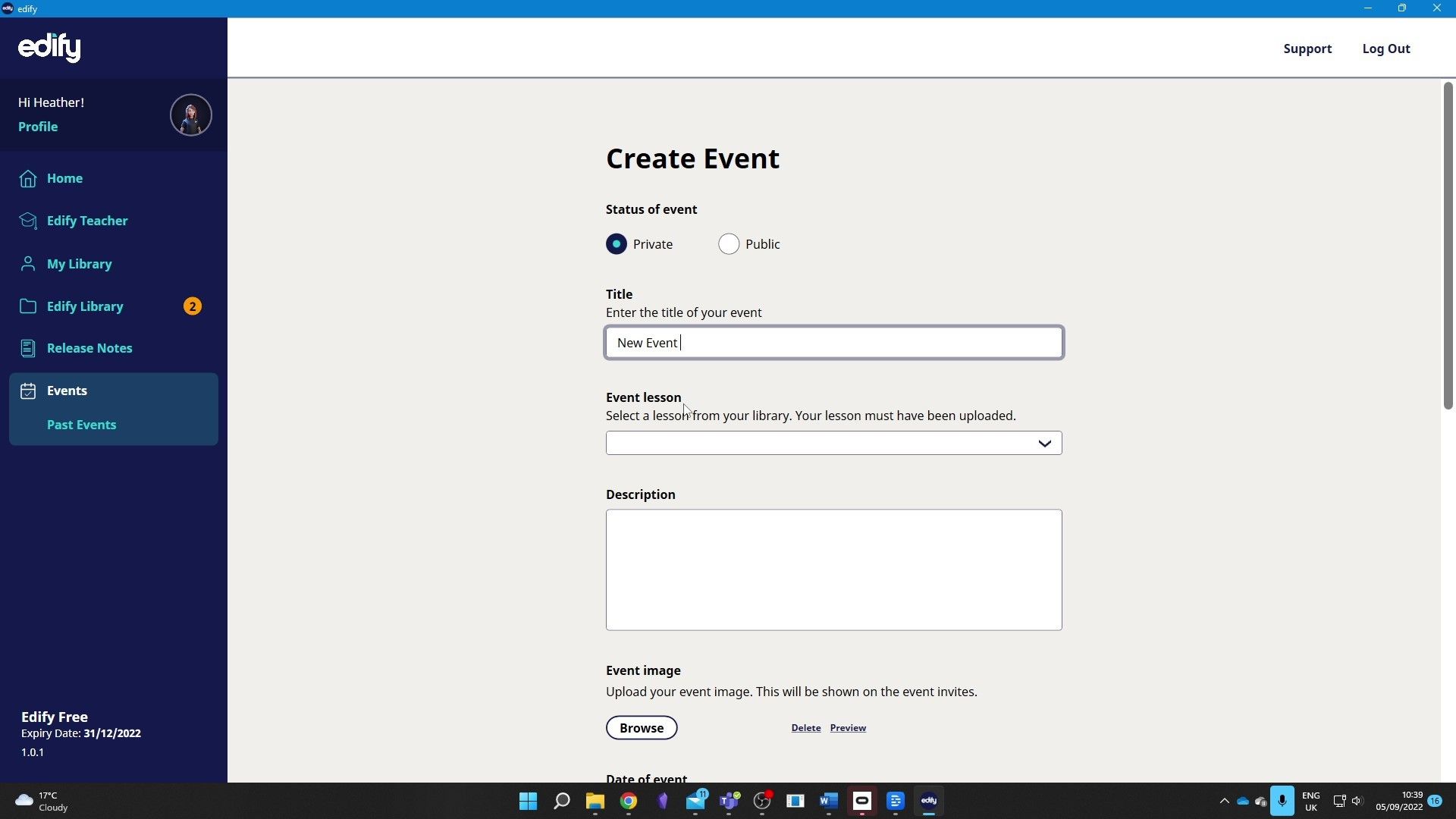Screen dimensions: 1456x819
Task: Select the Public status radio button
Action: click(x=729, y=244)
